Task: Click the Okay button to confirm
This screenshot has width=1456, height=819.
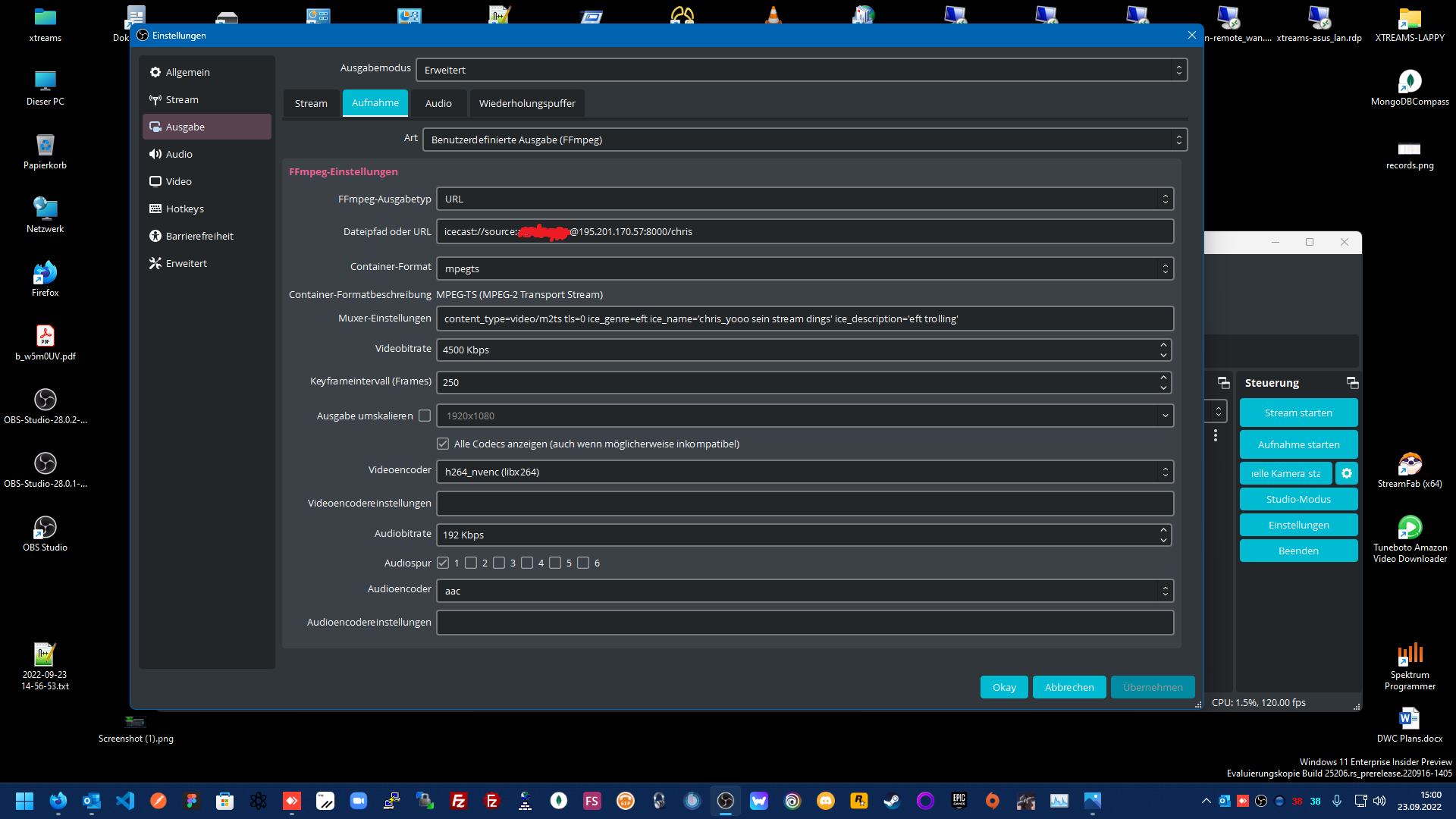Action: click(x=1003, y=687)
